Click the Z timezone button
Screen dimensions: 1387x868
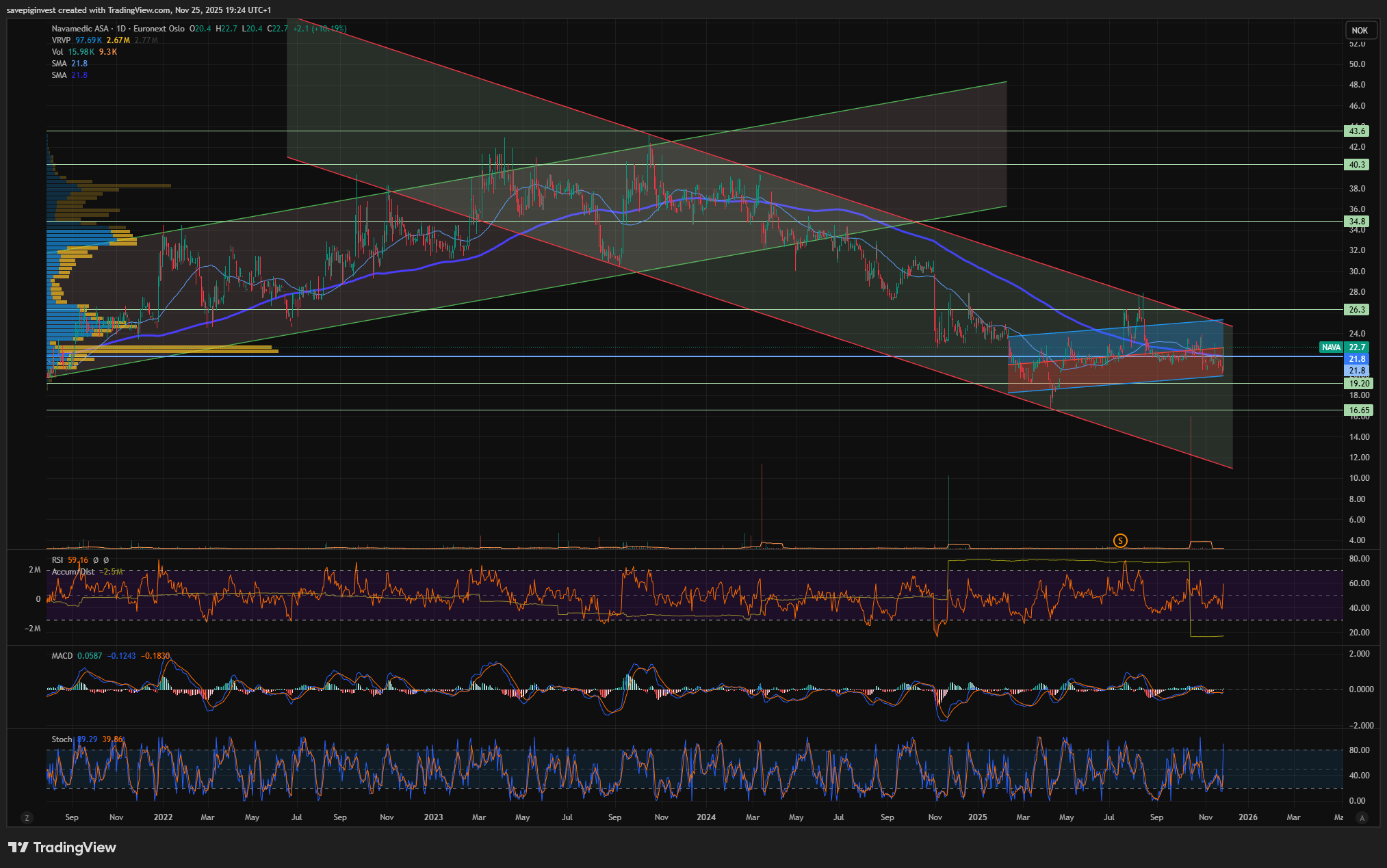tap(27, 817)
